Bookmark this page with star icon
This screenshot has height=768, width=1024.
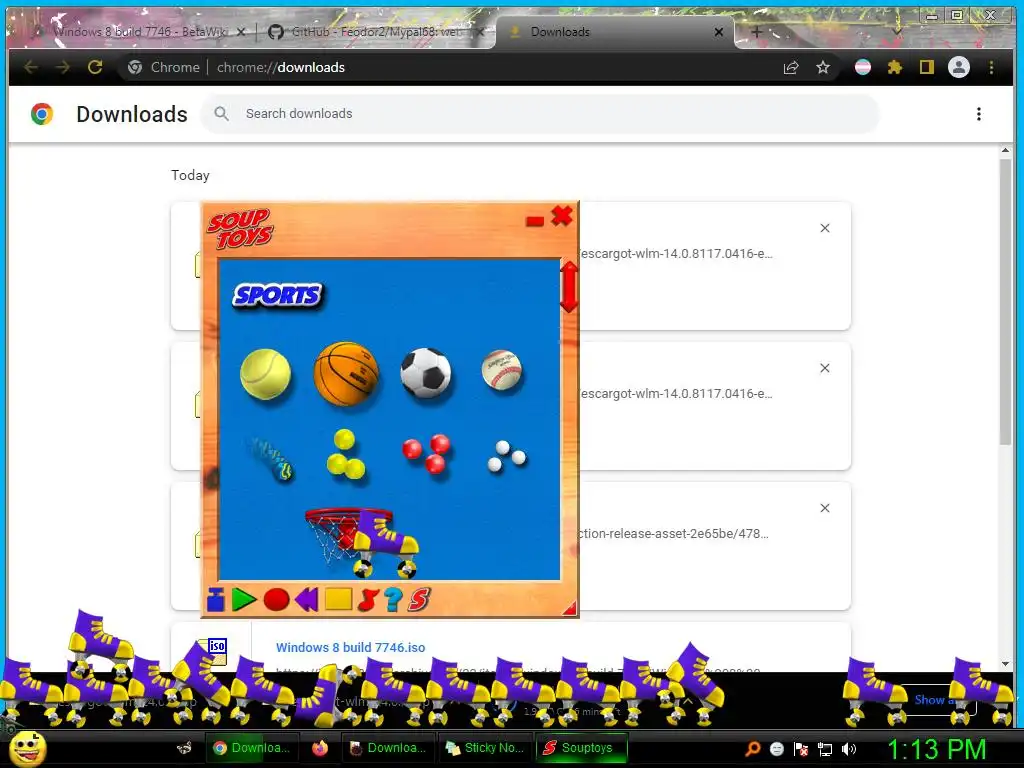823,67
